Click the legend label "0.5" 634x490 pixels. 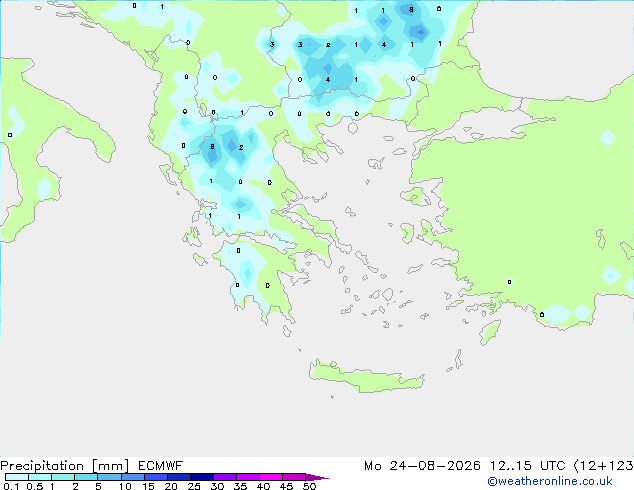coord(35,486)
